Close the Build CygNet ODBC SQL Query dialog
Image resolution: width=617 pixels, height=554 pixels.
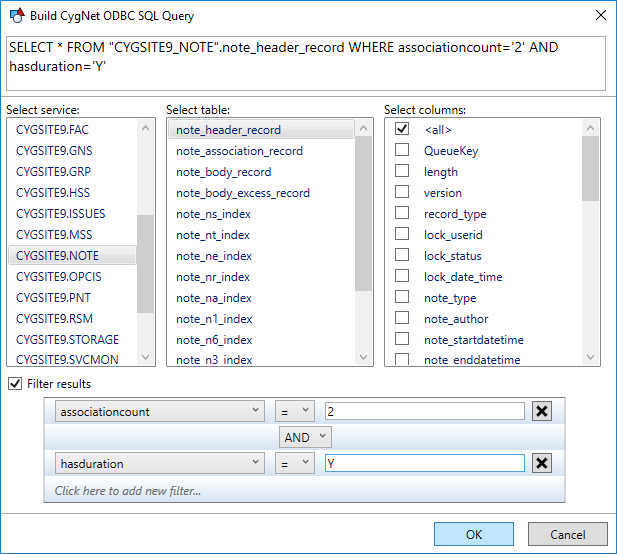click(x=600, y=15)
